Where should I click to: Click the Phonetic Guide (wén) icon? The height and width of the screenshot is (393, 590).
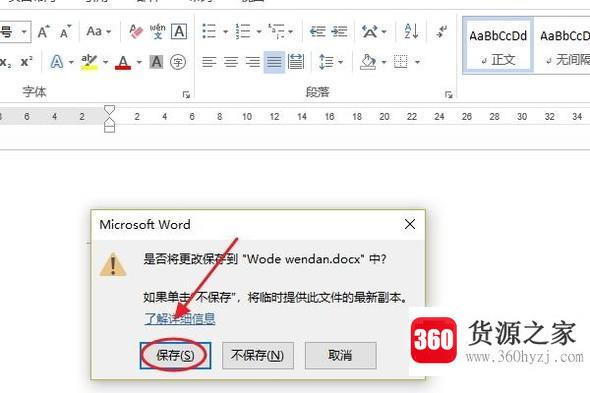pyautogui.click(x=157, y=32)
